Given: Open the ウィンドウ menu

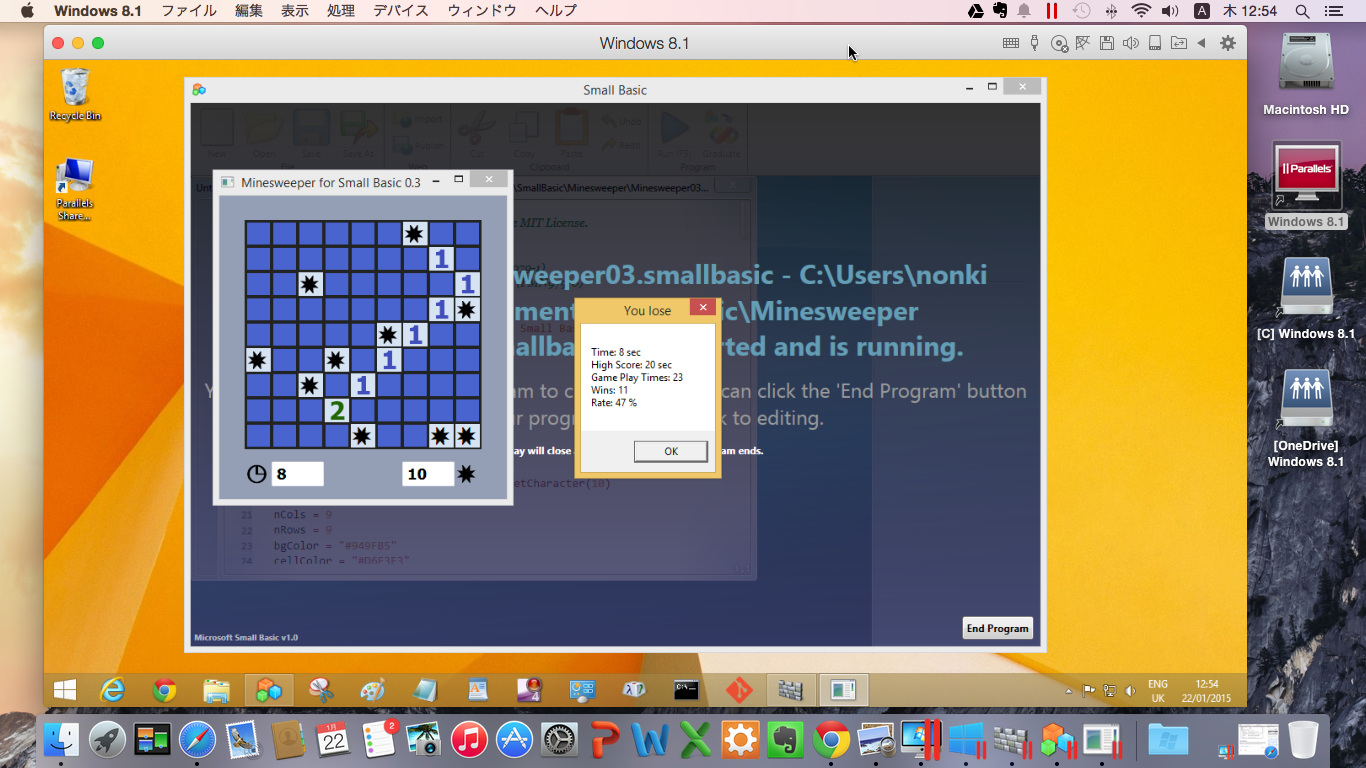Looking at the screenshot, I should pos(482,11).
